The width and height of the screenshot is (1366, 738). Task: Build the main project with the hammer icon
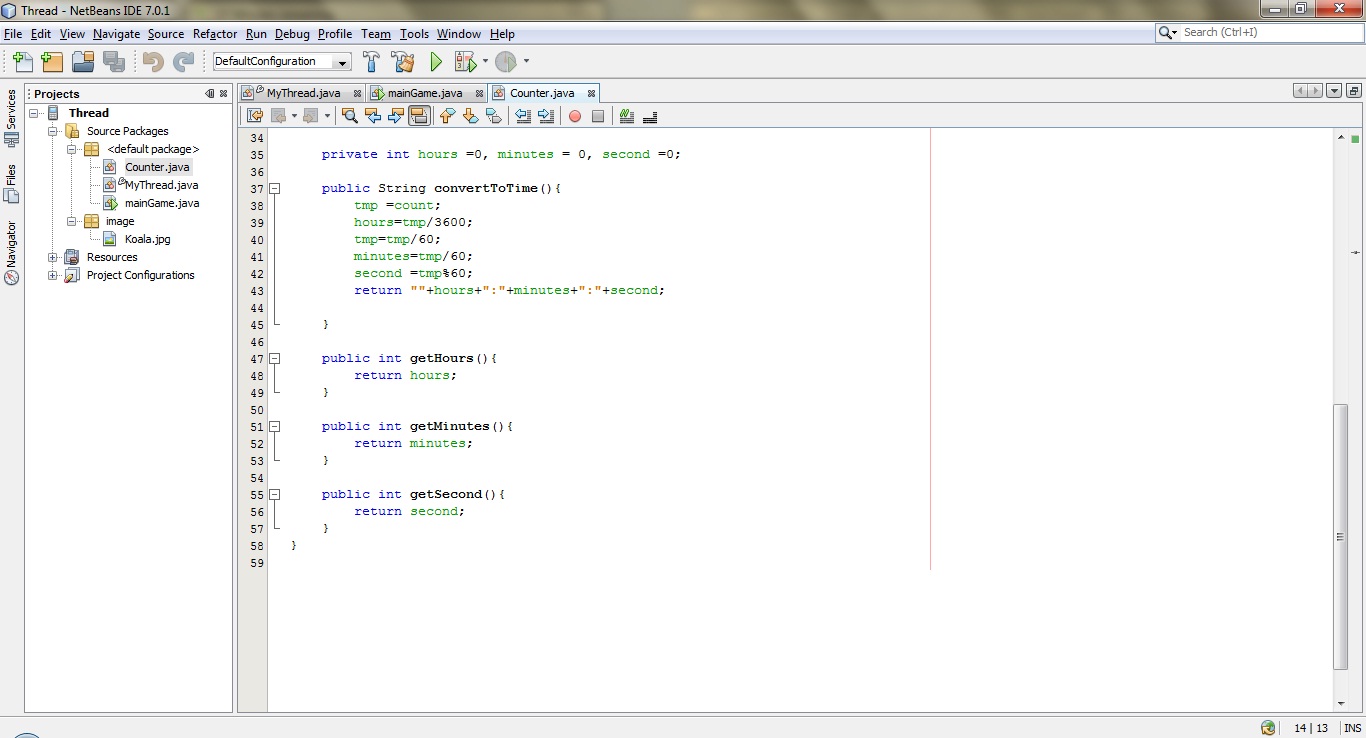point(371,62)
